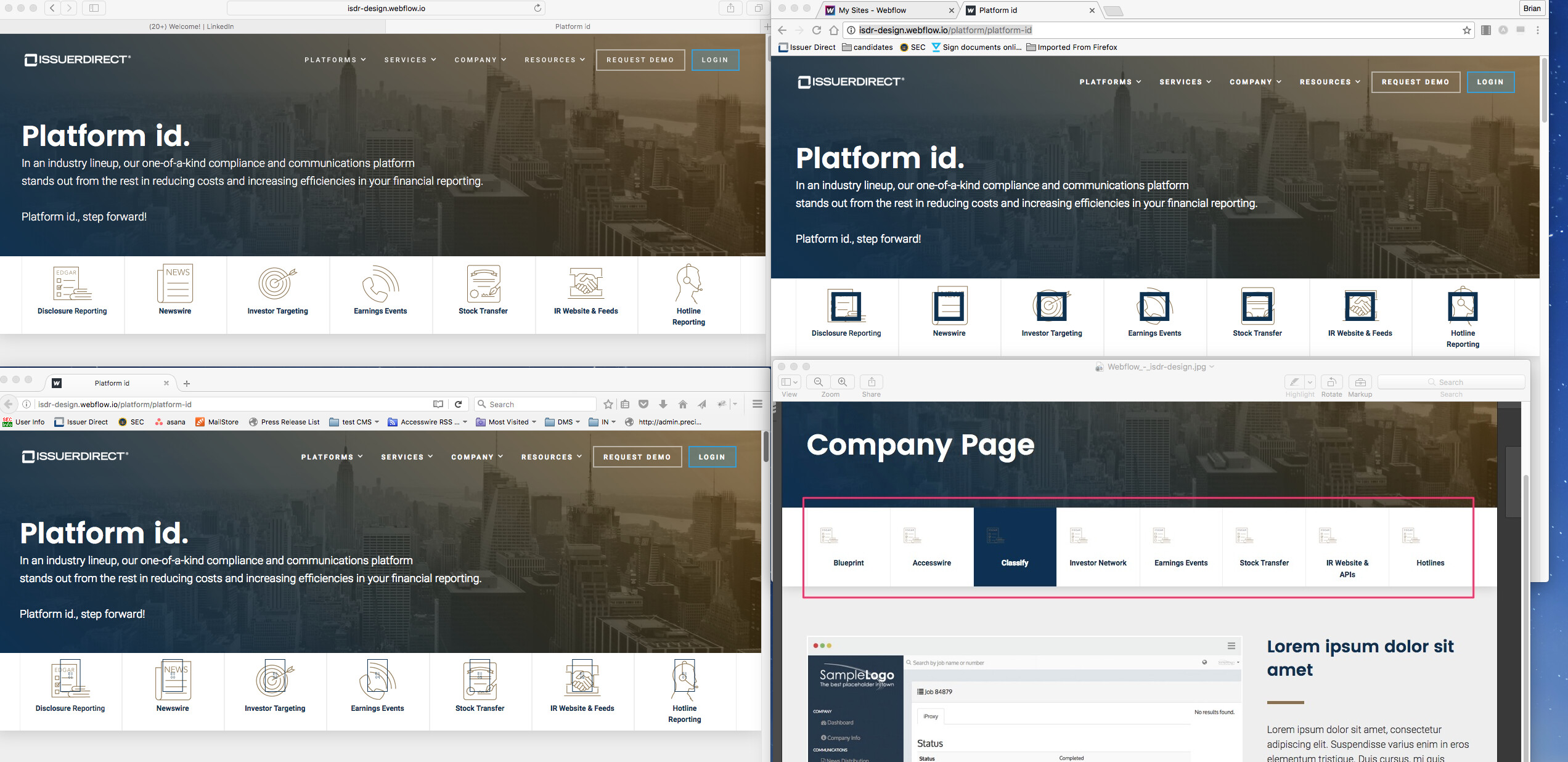The height and width of the screenshot is (762, 1568).
Task: Click Firefox search input field
Action: 539,404
